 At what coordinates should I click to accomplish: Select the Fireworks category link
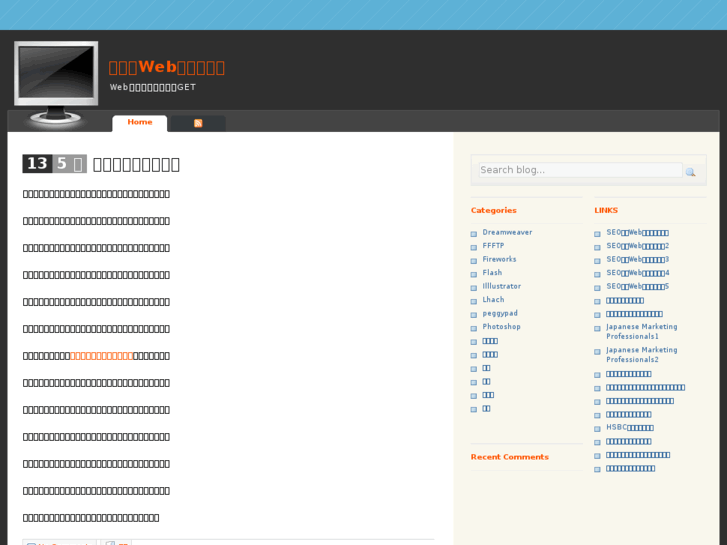(x=499, y=259)
